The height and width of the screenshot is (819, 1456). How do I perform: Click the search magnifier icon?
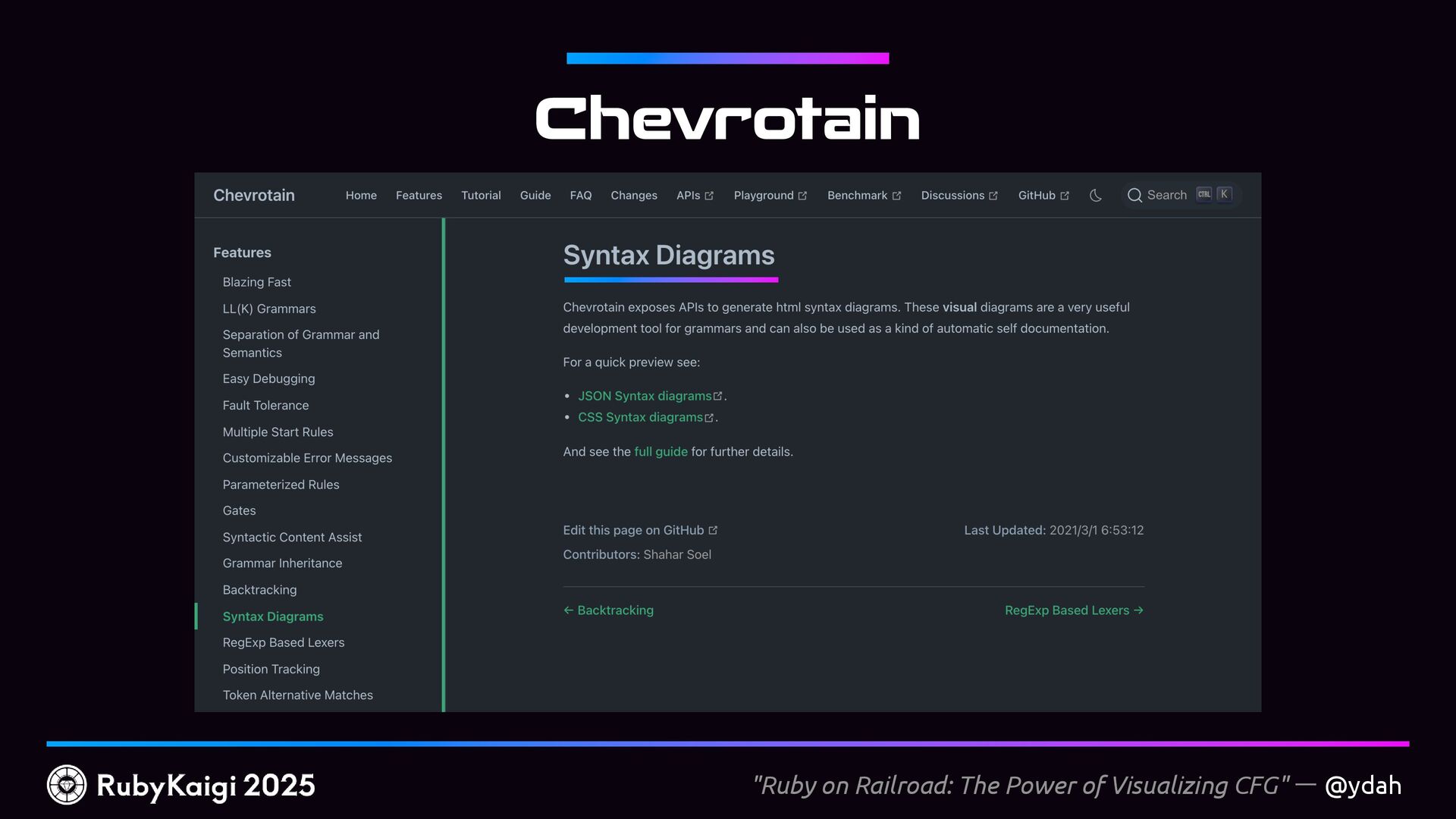pyautogui.click(x=1134, y=196)
